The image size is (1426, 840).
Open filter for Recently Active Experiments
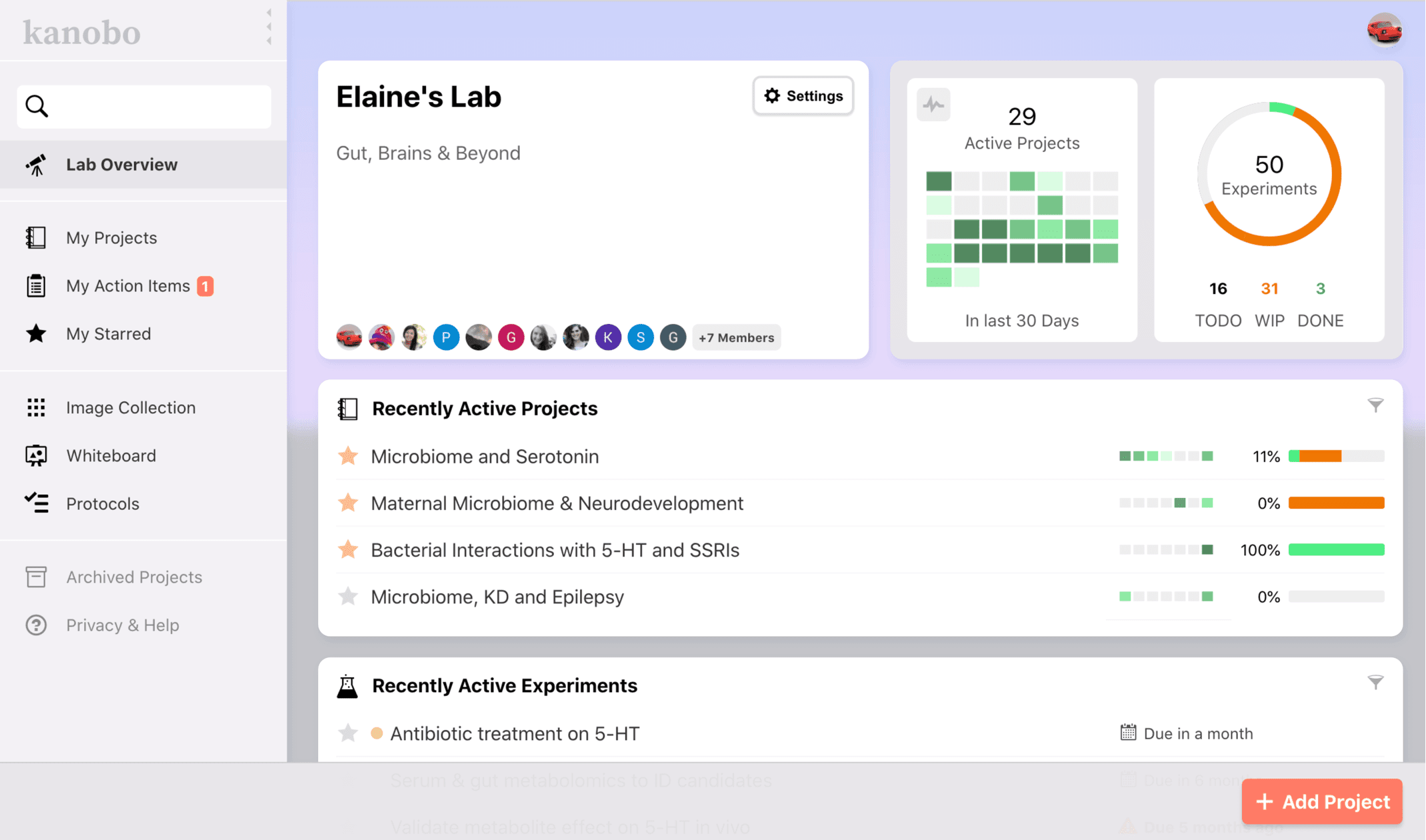tap(1375, 682)
